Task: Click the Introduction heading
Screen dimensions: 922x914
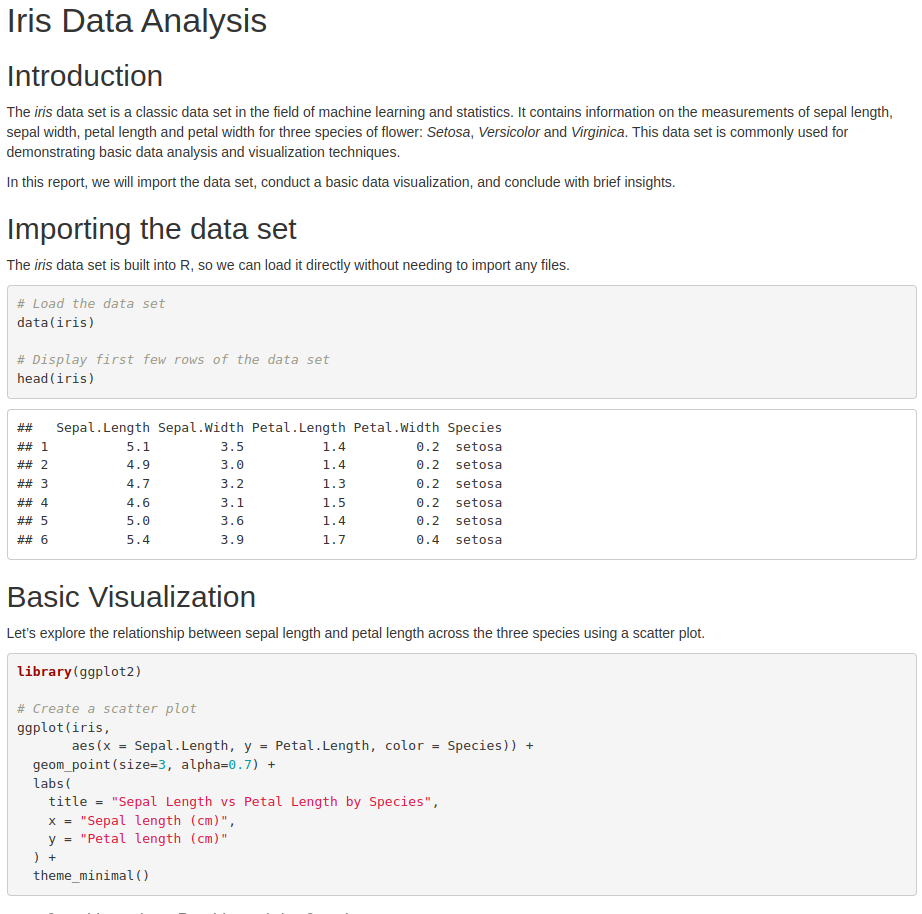Action: [x=85, y=76]
